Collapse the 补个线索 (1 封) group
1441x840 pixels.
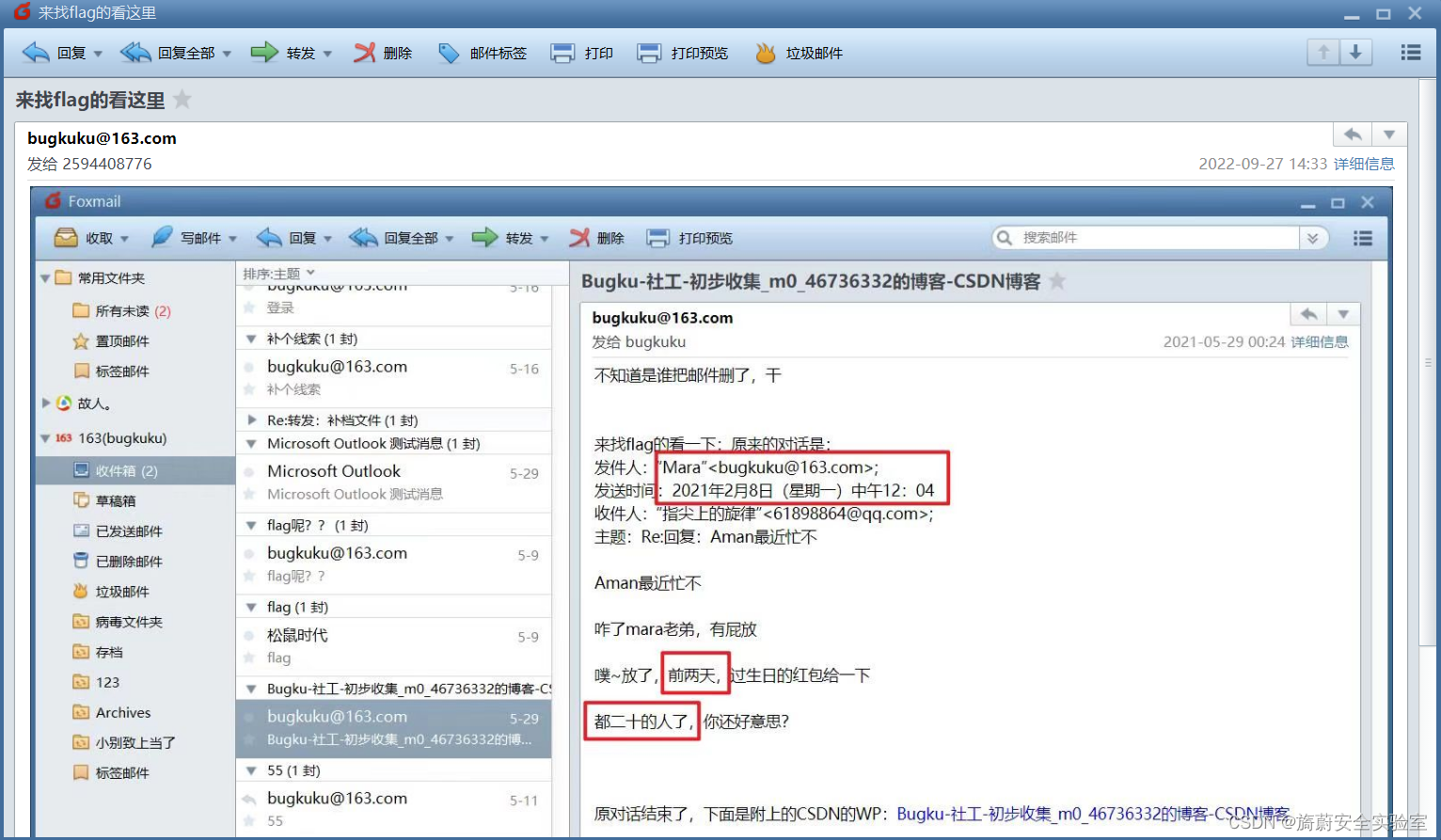(x=251, y=339)
